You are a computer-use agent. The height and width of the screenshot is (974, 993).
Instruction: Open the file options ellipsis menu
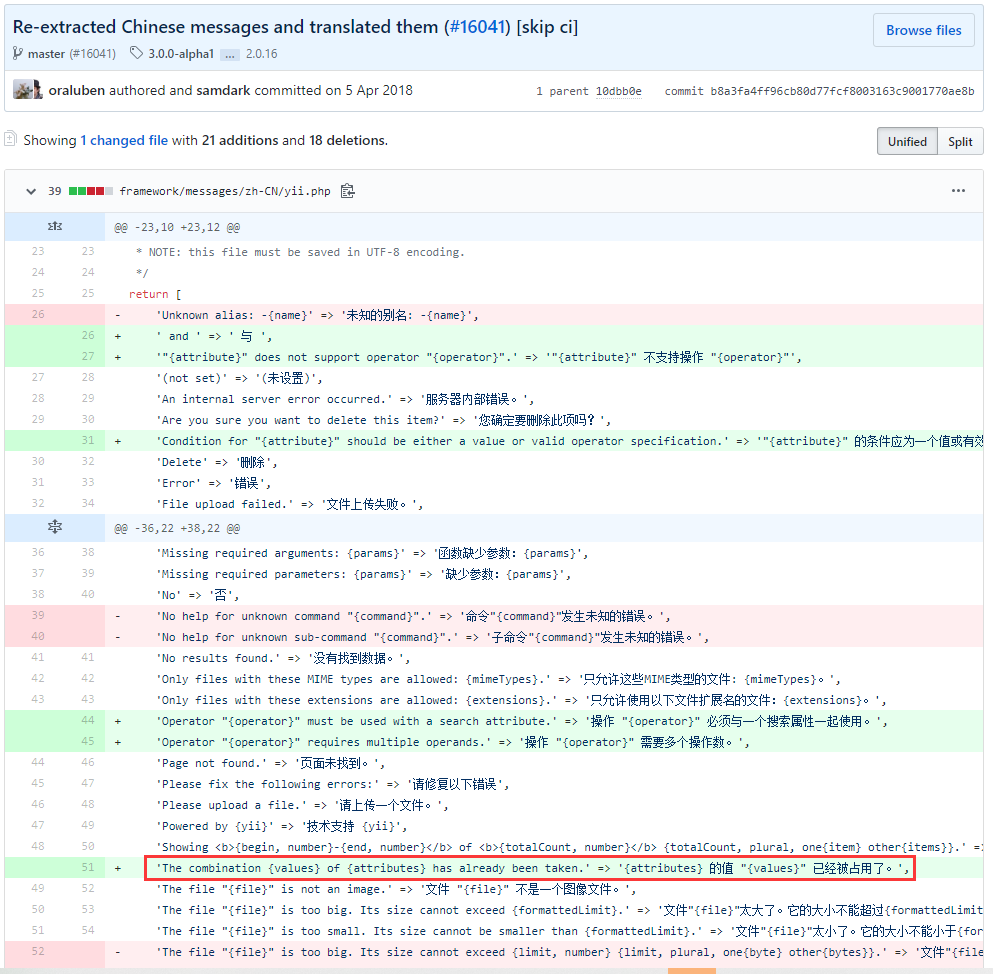tap(958, 190)
